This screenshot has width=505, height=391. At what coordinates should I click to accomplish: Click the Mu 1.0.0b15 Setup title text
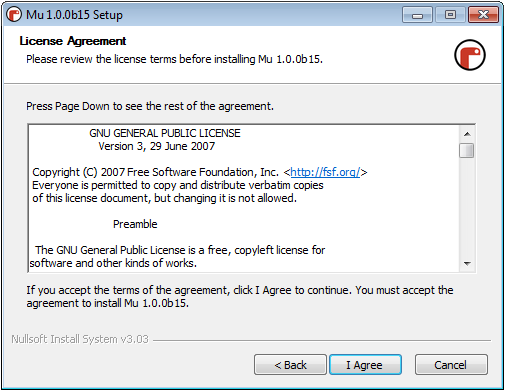pyautogui.click(x=74, y=15)
